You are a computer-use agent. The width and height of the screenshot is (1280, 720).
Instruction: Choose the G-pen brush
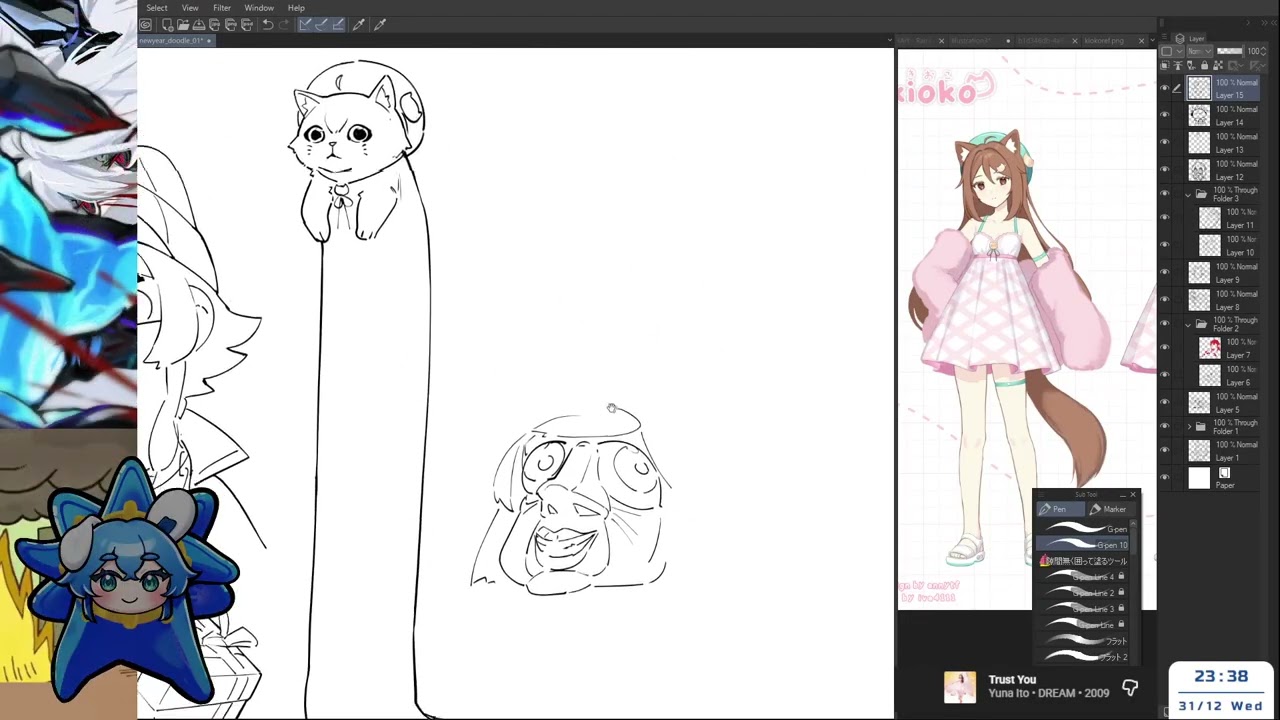click(1080, 529)
